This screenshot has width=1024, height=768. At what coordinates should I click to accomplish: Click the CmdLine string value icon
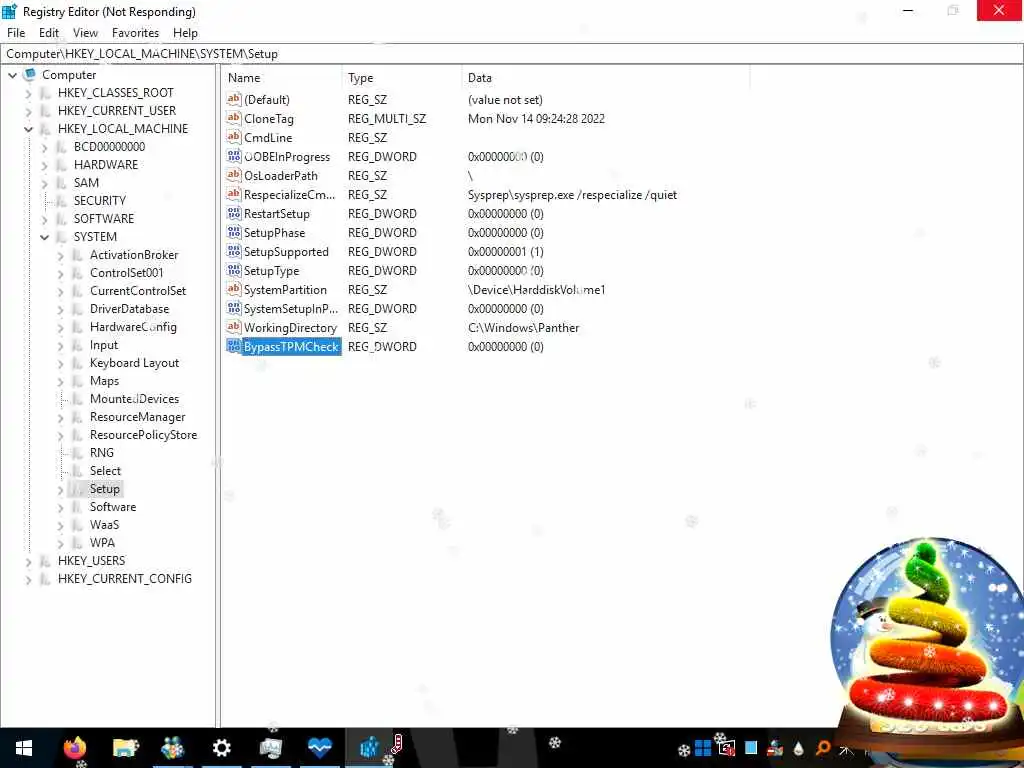click(234, 137)
